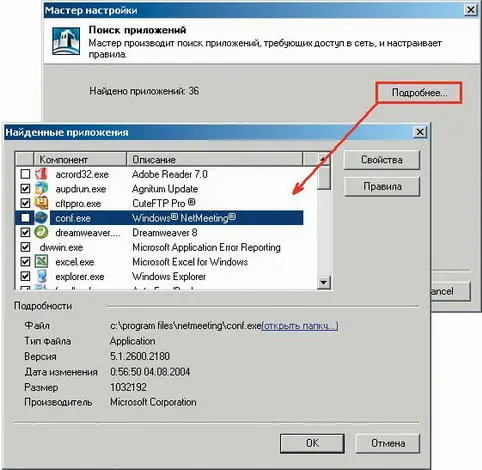Image resolution: width=482 pixels, height=470 pixels.
Task: Uncheck the aupdrun.exe checkbox
Action: coord(25,189)
